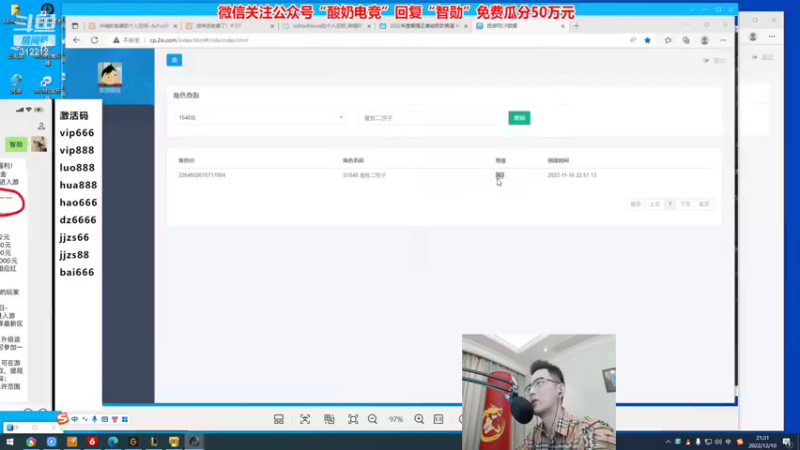This screenshot has width=800, height=450.
Task: Open the red 6 app on taskbar
Action: point(92,442)
